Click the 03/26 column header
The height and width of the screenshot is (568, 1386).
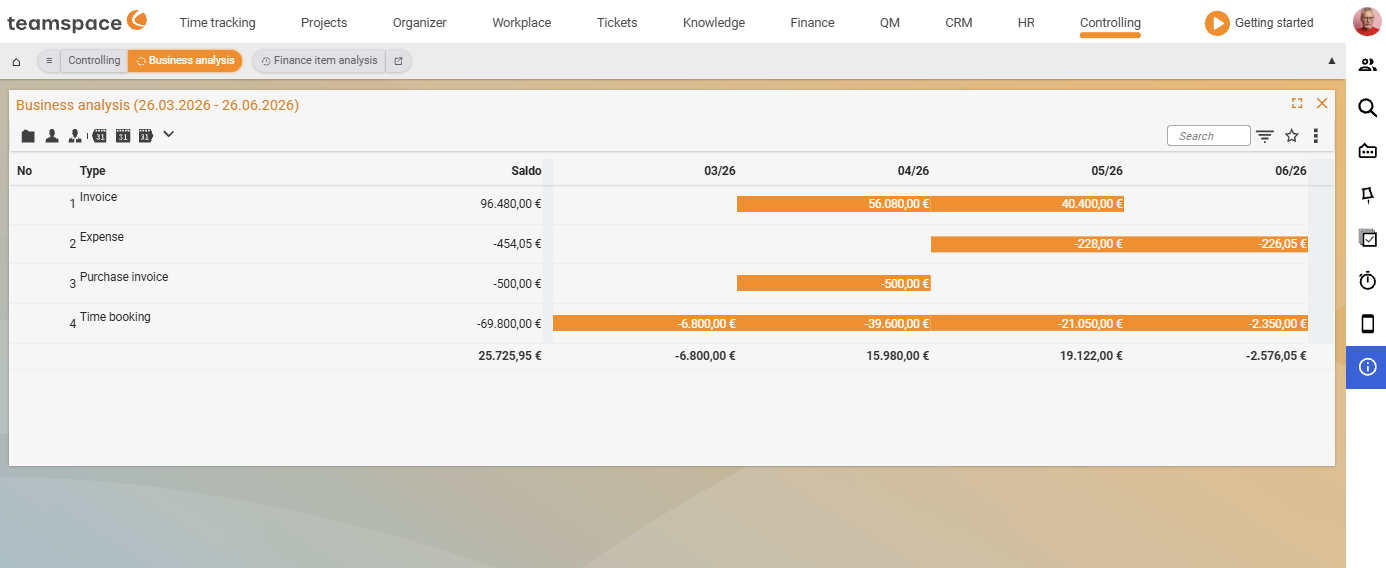tap(720, 171)
